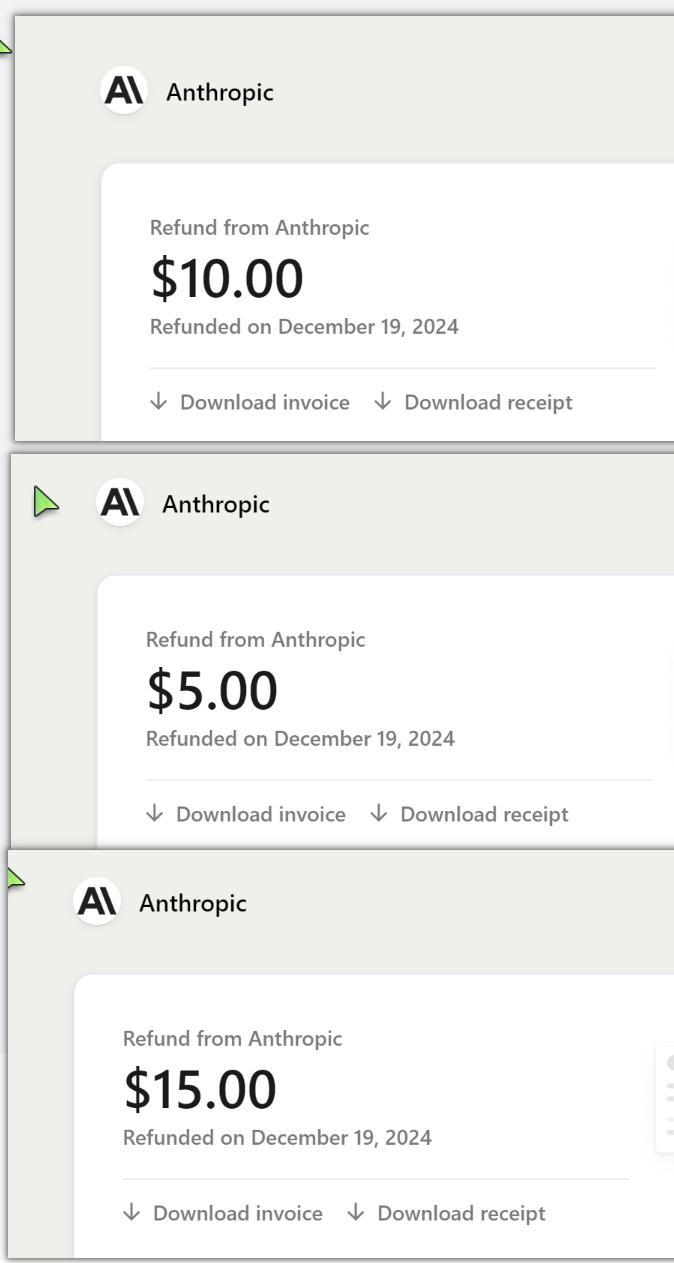The image size is (674, 1263).
Task: Click the Anthropic logo above the $10.00 refund
Action: tap(122, 93)
